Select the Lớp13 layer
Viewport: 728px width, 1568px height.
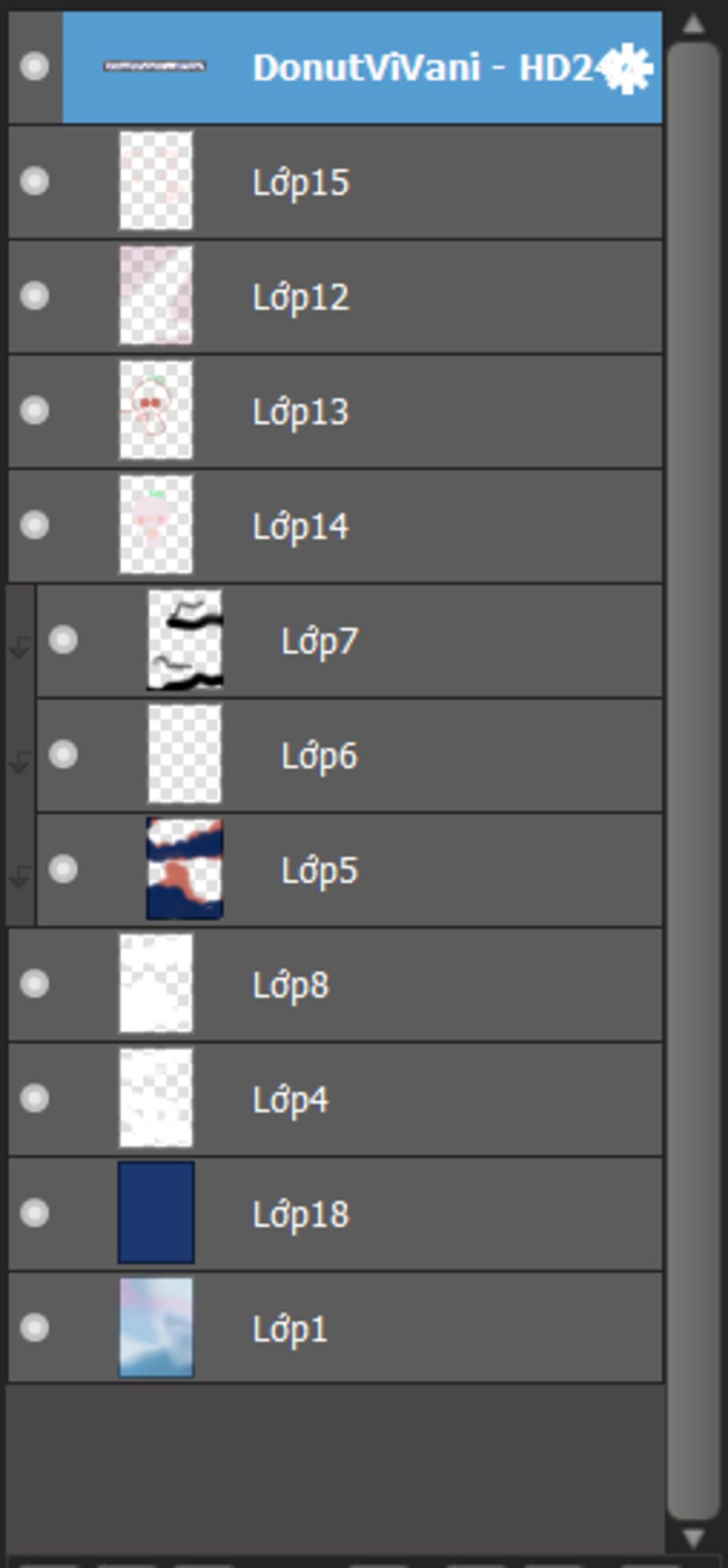pos(335,411)
